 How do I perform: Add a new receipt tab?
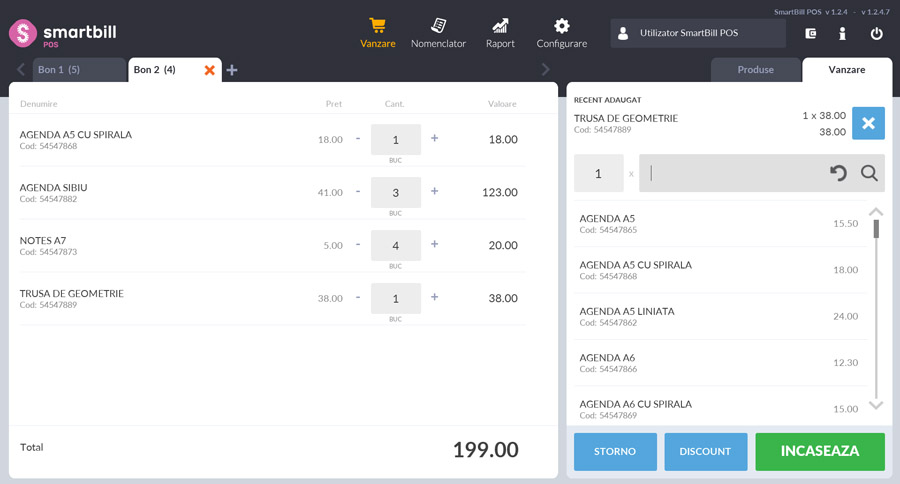(232, 70)
